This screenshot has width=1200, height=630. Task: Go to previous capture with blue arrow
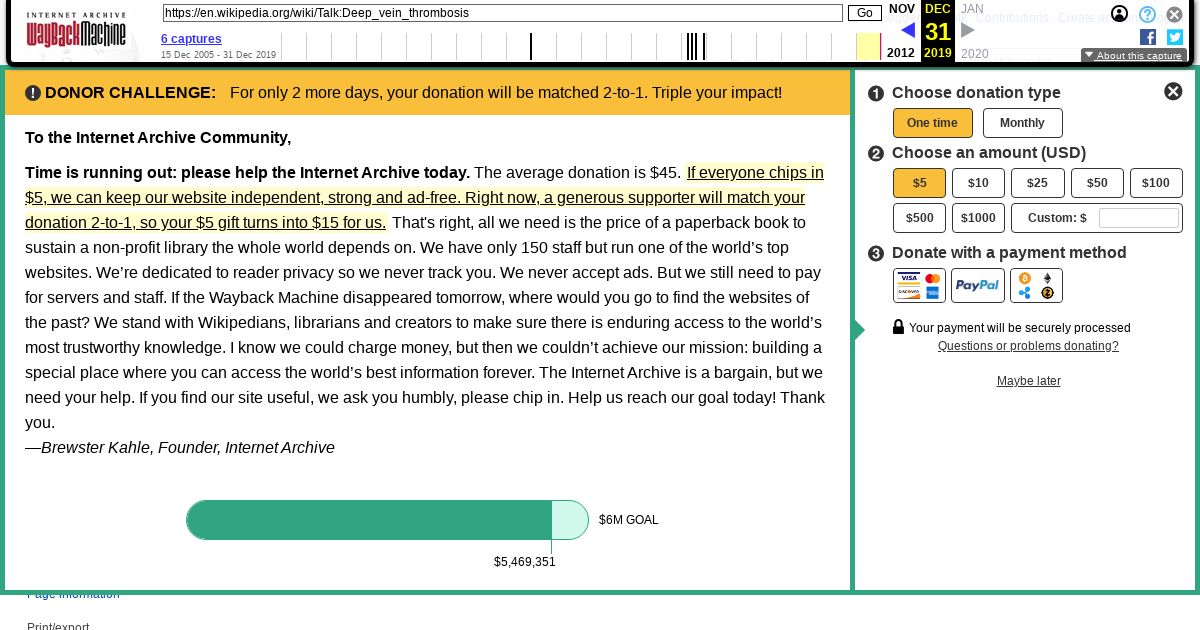click(x=908, y=30)
